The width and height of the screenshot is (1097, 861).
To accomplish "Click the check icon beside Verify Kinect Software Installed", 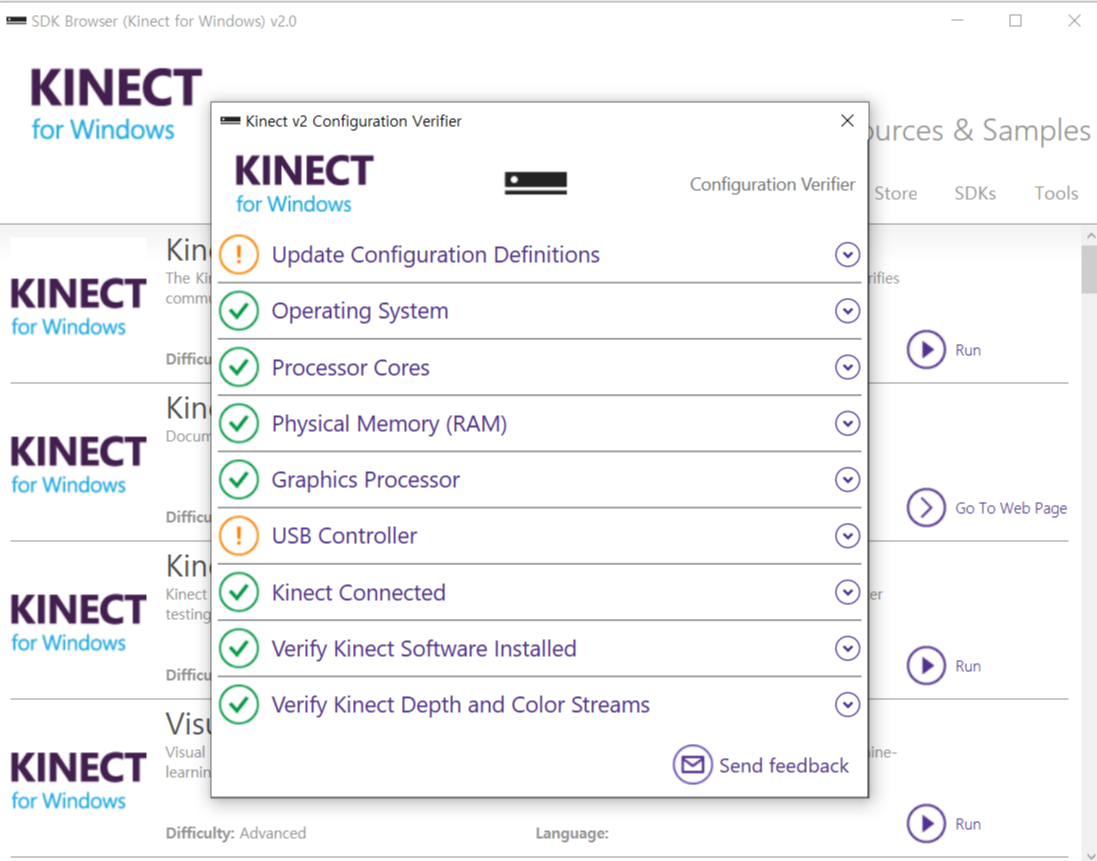I will click(x=239, y=648).
